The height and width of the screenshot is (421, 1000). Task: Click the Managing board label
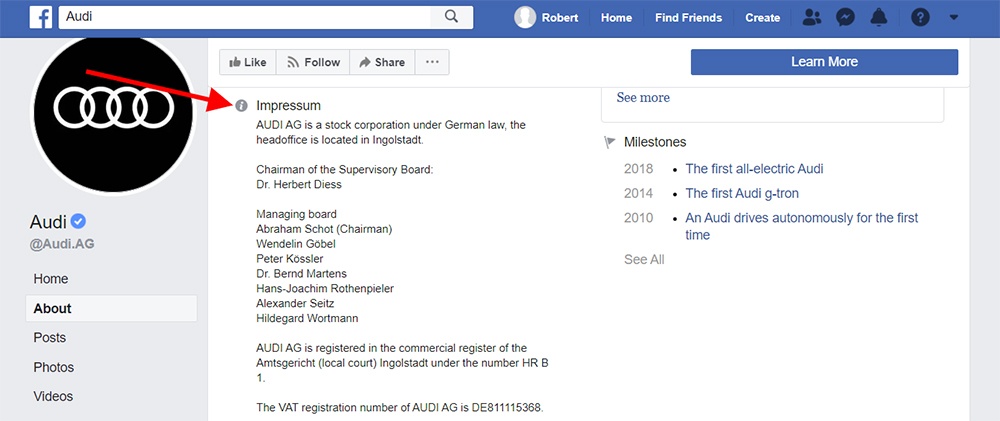point(297,214)
